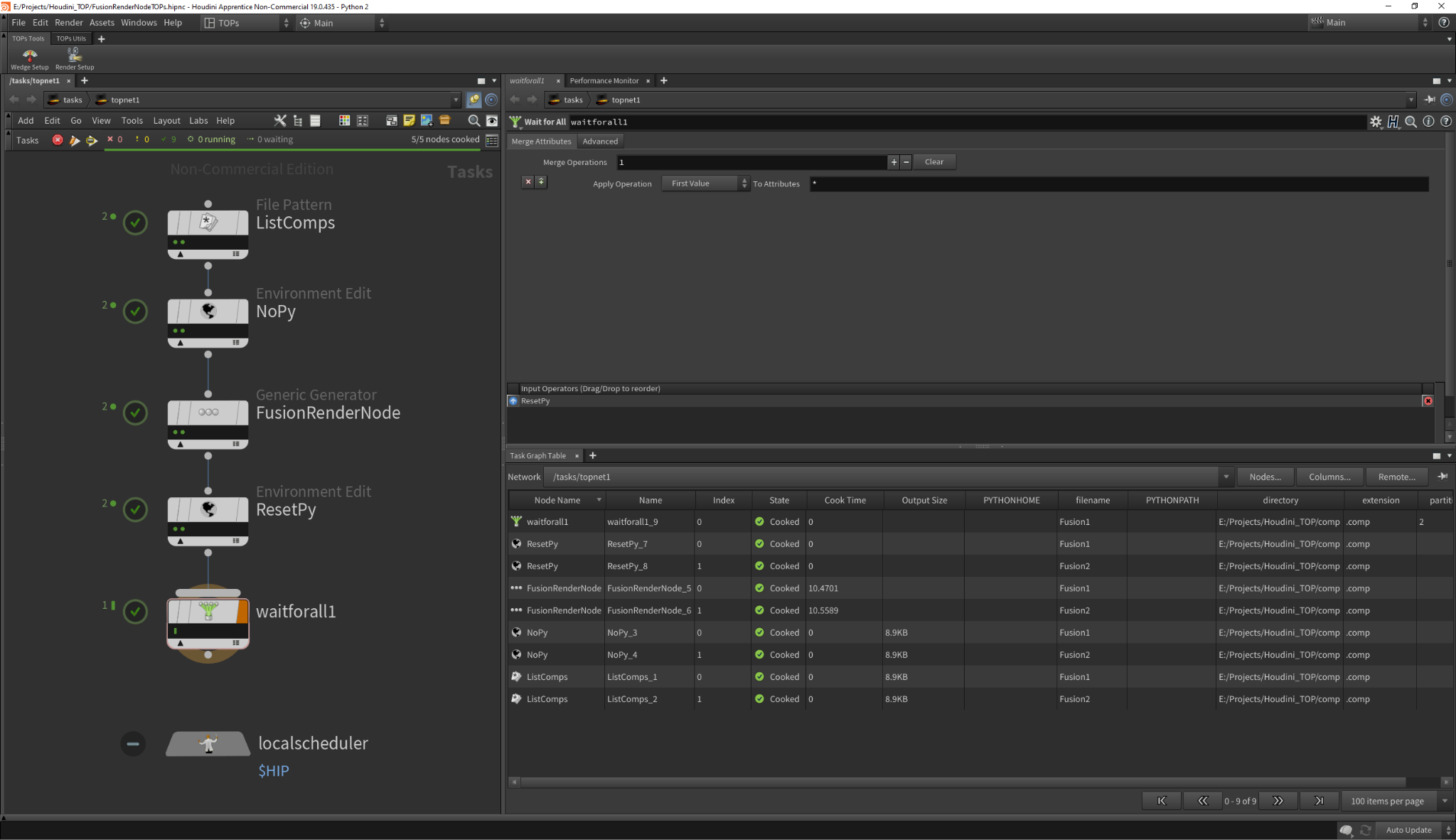Click the layout grid icon in network toolbar

[x=363, y=121]
